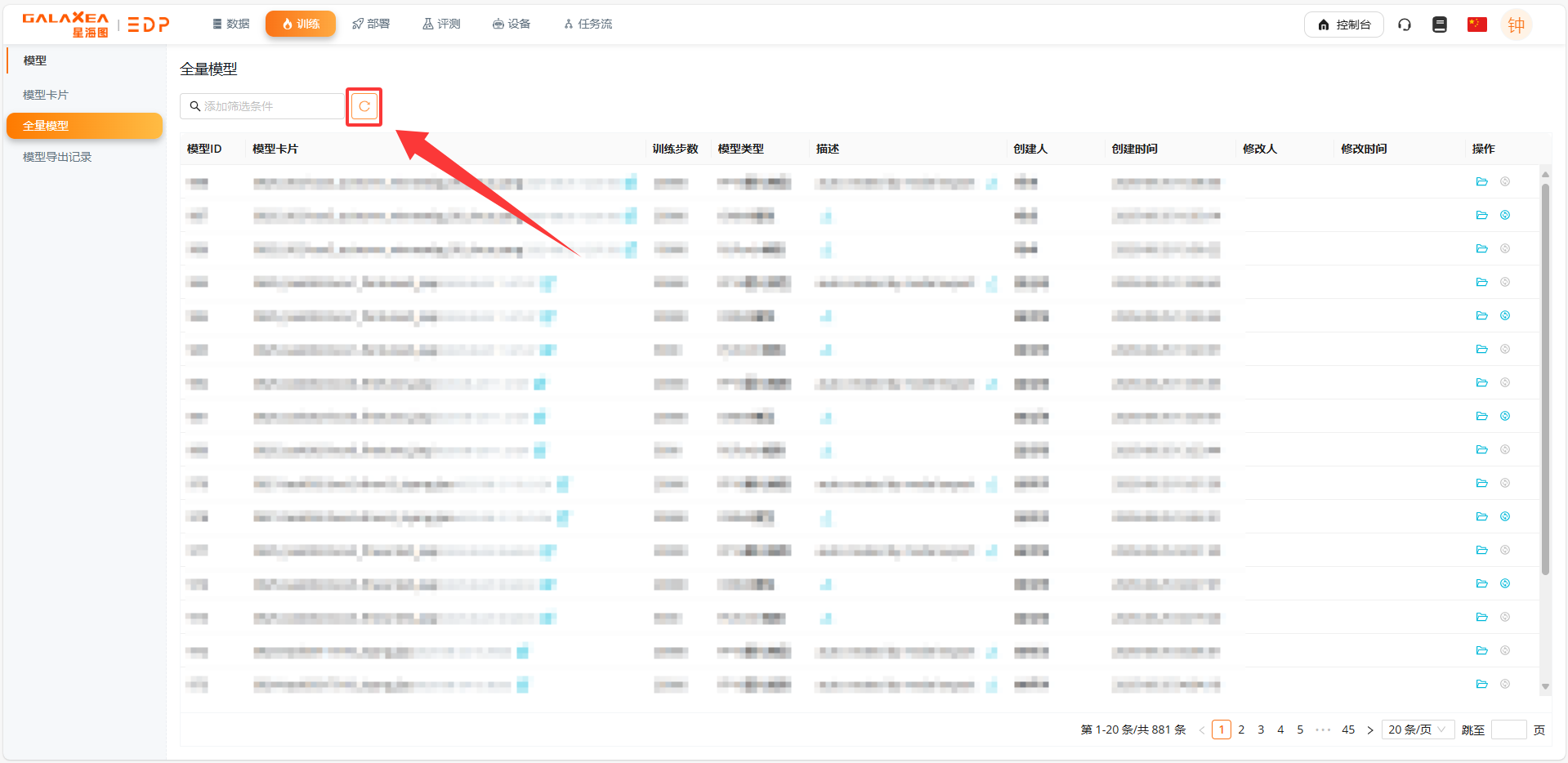This screenshot has height=763, width=1568.
Task: Select 模型卡片 in the left sidebar
Action: tap(46, 95)
